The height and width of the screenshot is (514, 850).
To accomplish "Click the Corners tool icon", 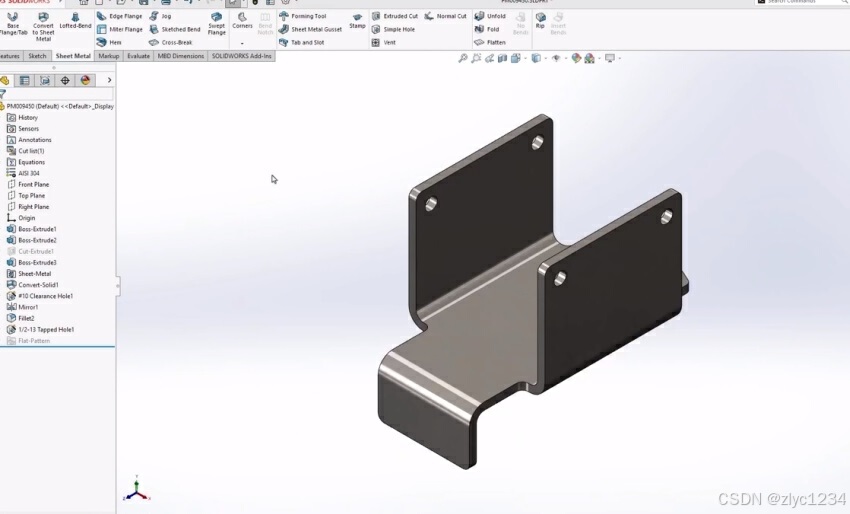I will [242, 21].
